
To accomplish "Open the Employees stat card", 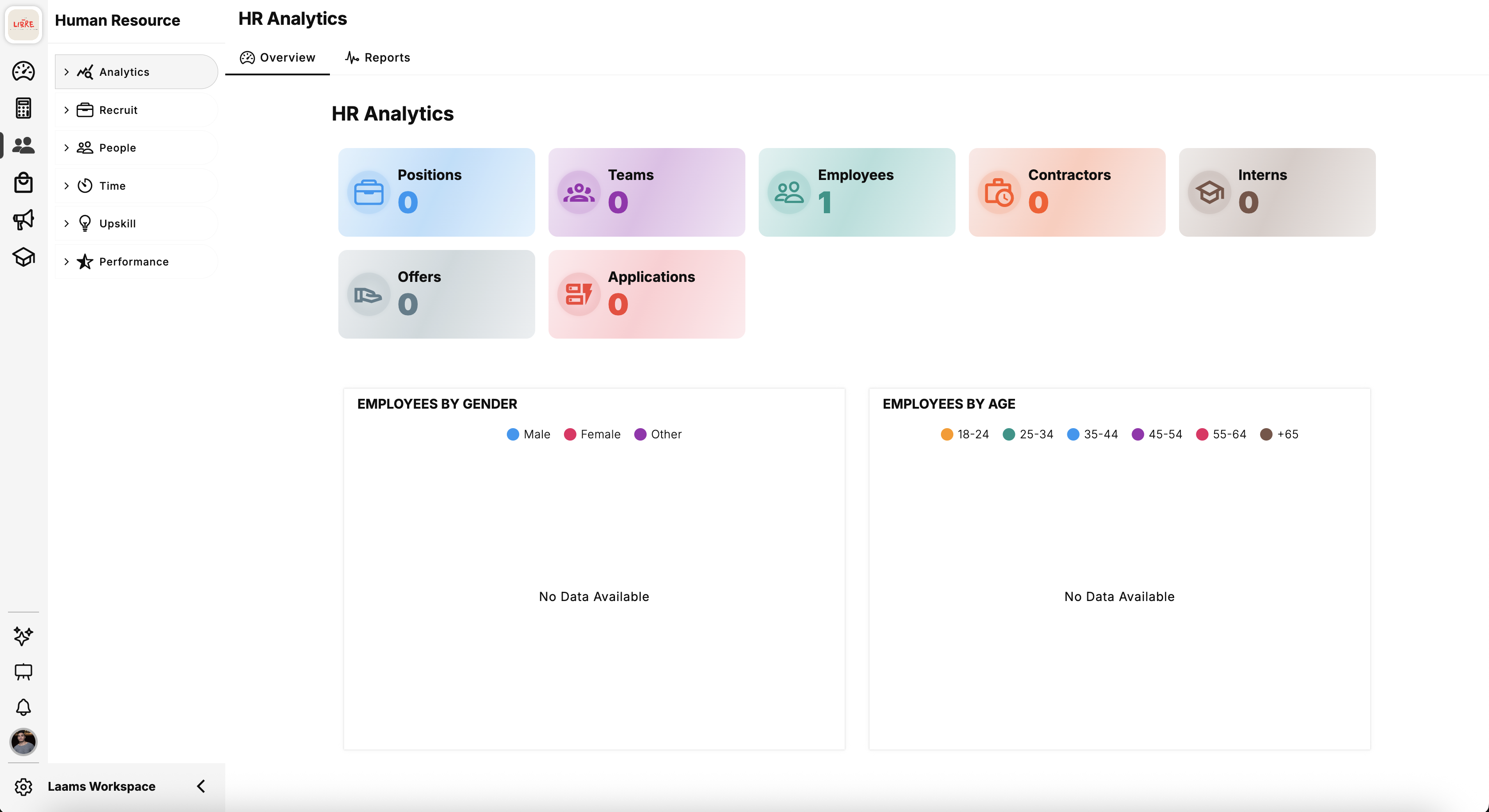I will tap(856, 192).
